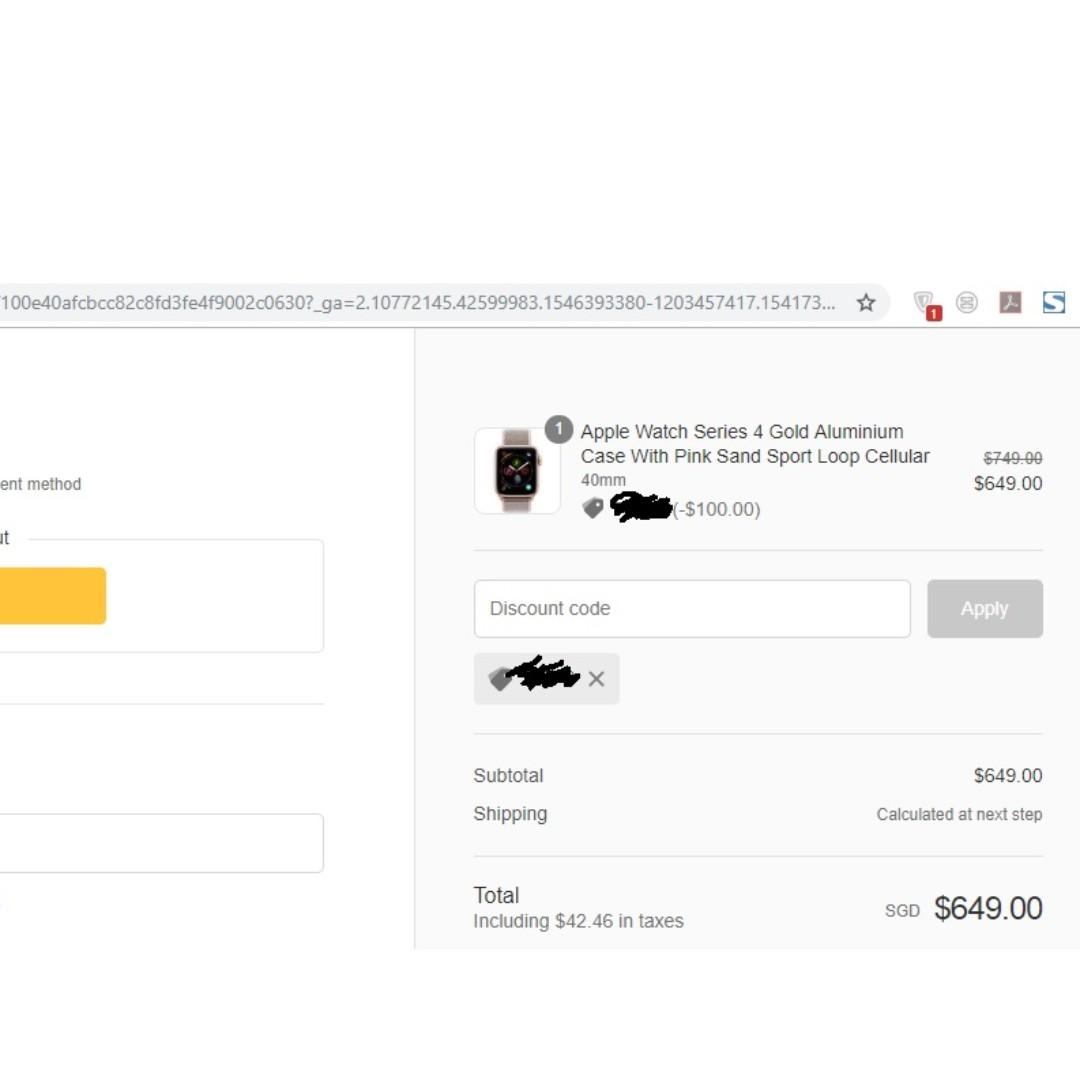Viewport: 1080px width, 1080px height.
Task: Click the bookmark star icon in address bar
Action: click(866, 303)
